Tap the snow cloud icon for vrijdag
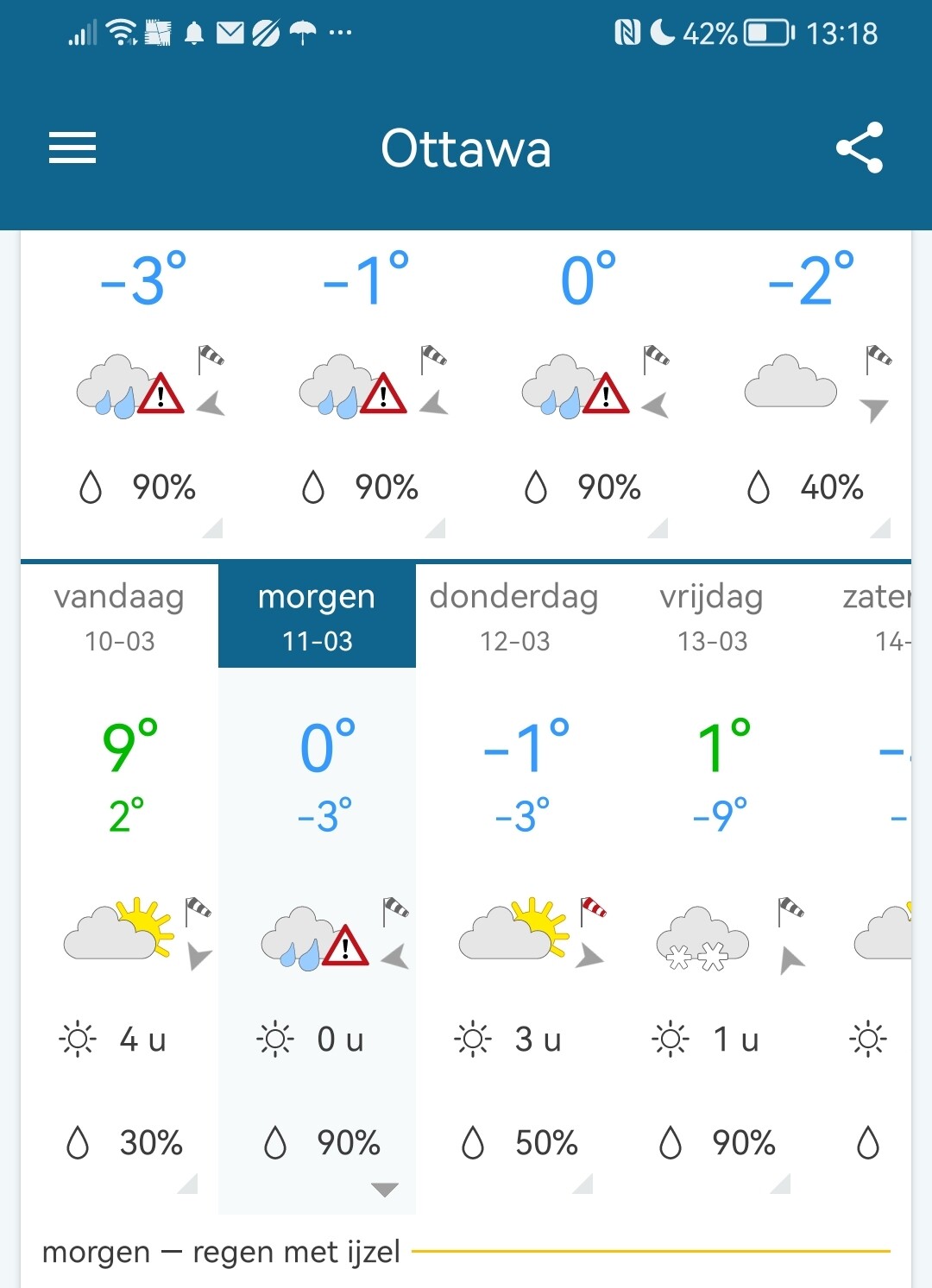 point(702,939)
